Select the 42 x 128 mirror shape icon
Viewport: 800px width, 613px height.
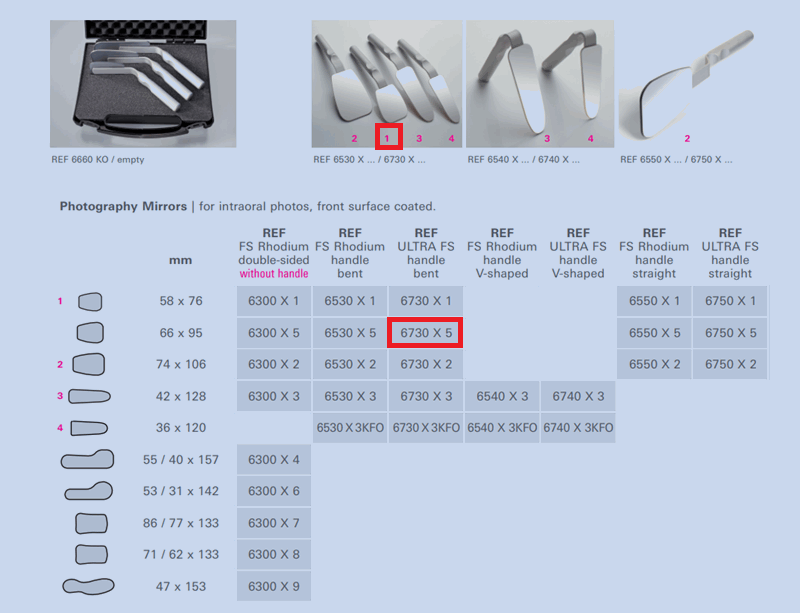pyautogui.click(x=89, y=396)
